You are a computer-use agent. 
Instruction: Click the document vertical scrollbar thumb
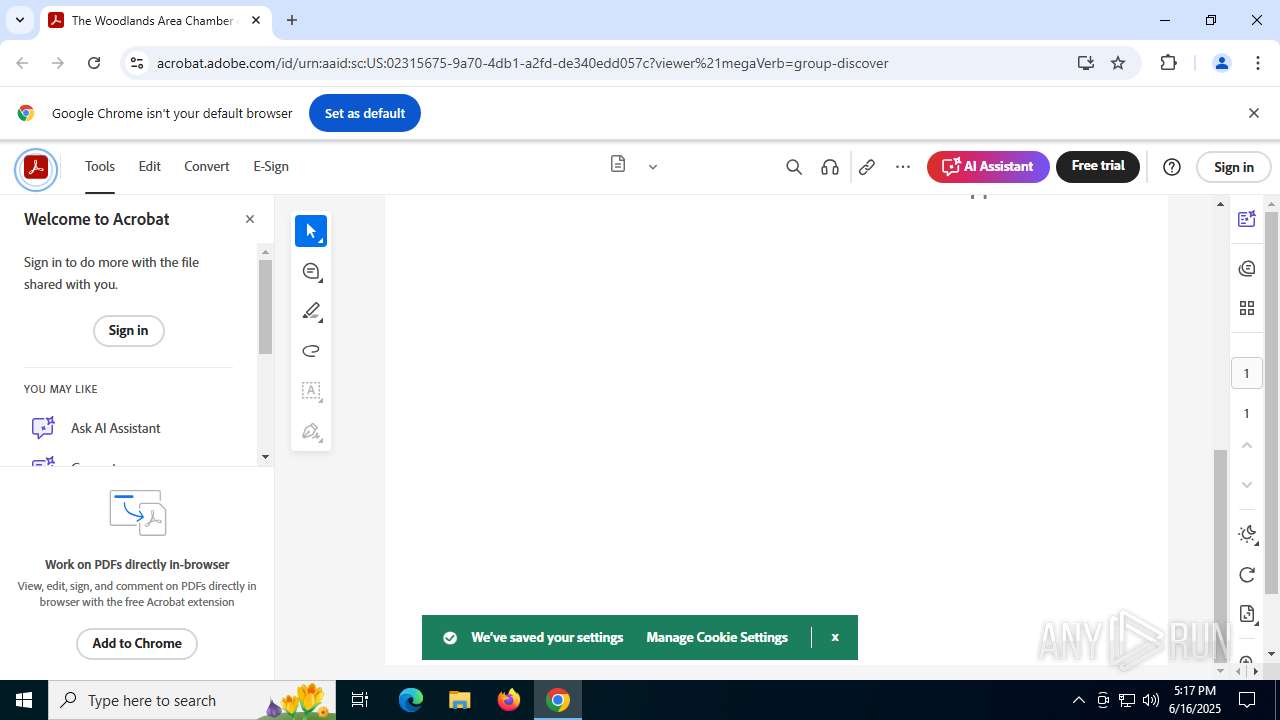coord(1220,555)
